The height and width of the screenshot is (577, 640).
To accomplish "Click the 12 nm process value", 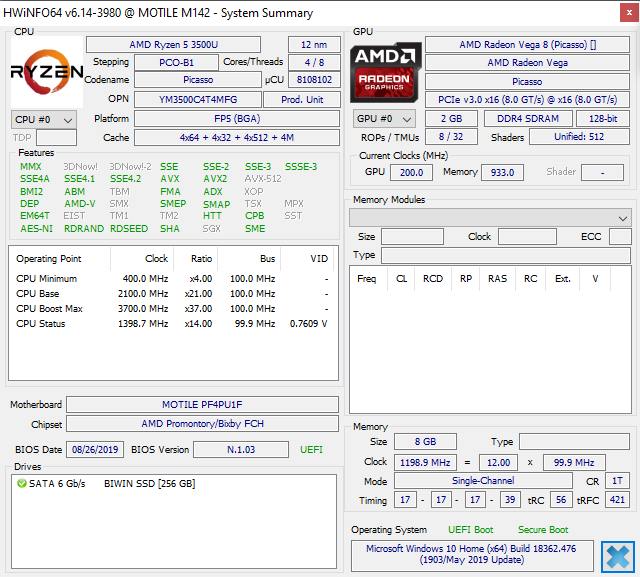I will (314, 44).
